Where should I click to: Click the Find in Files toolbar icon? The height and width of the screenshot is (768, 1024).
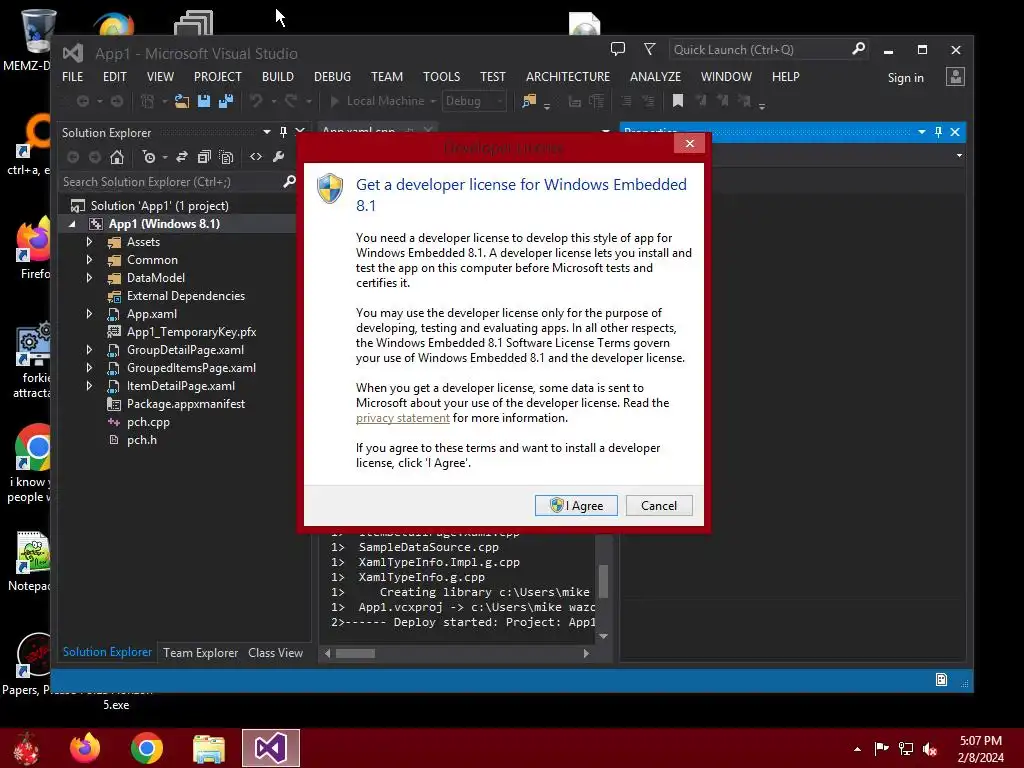point(529,101)
